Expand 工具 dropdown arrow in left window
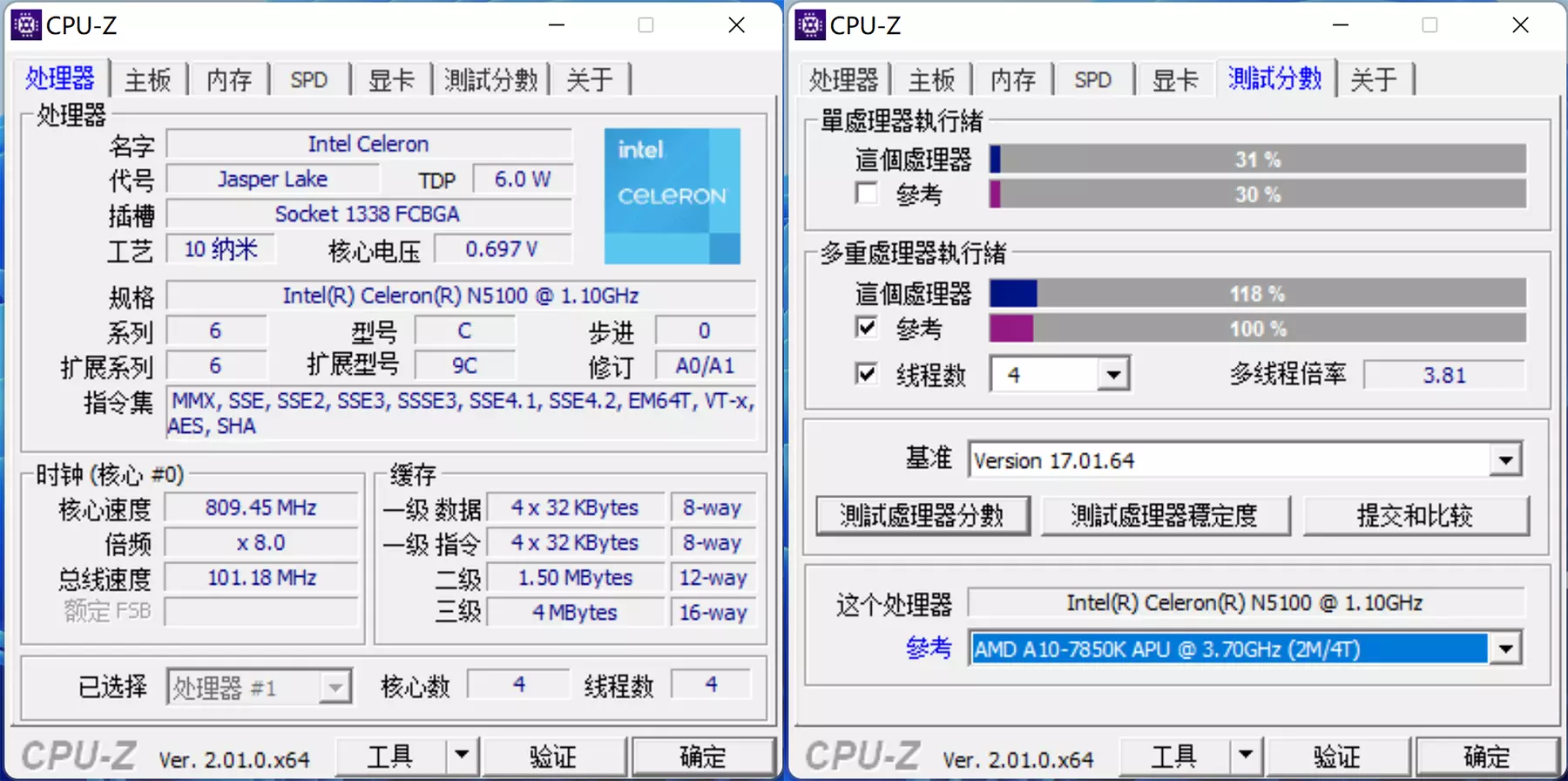This screenshot has width=1568, height=781. 462,756
